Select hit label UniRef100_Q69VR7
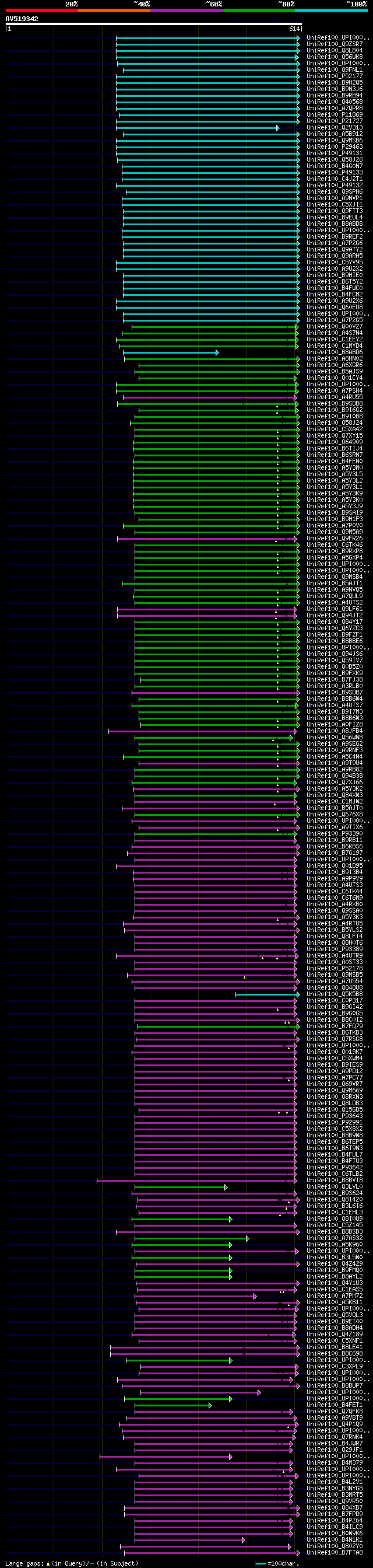Image resolution: width=373 pixels, height=1568 pixels. click(x=335, y=1084)
